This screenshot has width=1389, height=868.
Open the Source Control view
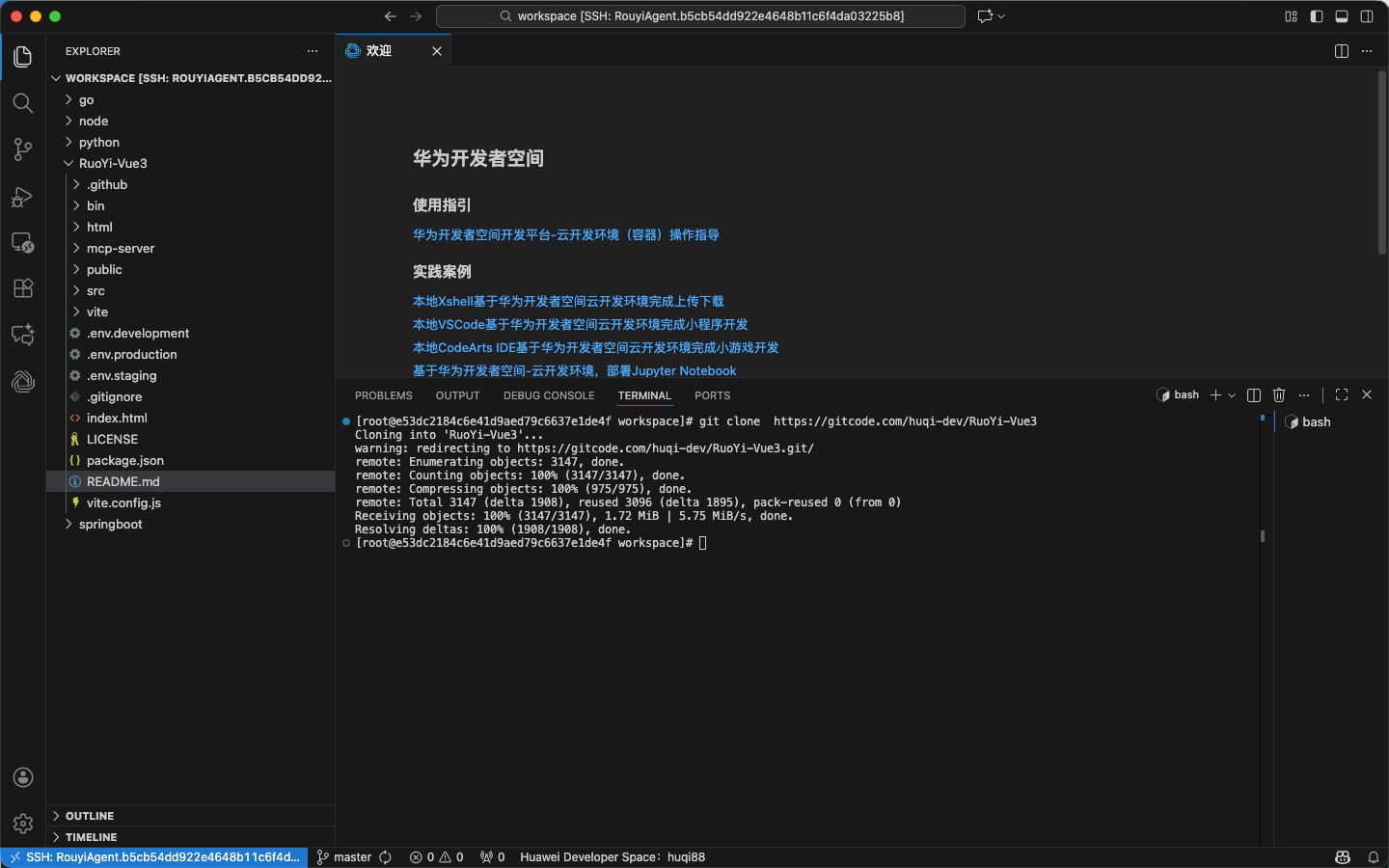(23, 149)
